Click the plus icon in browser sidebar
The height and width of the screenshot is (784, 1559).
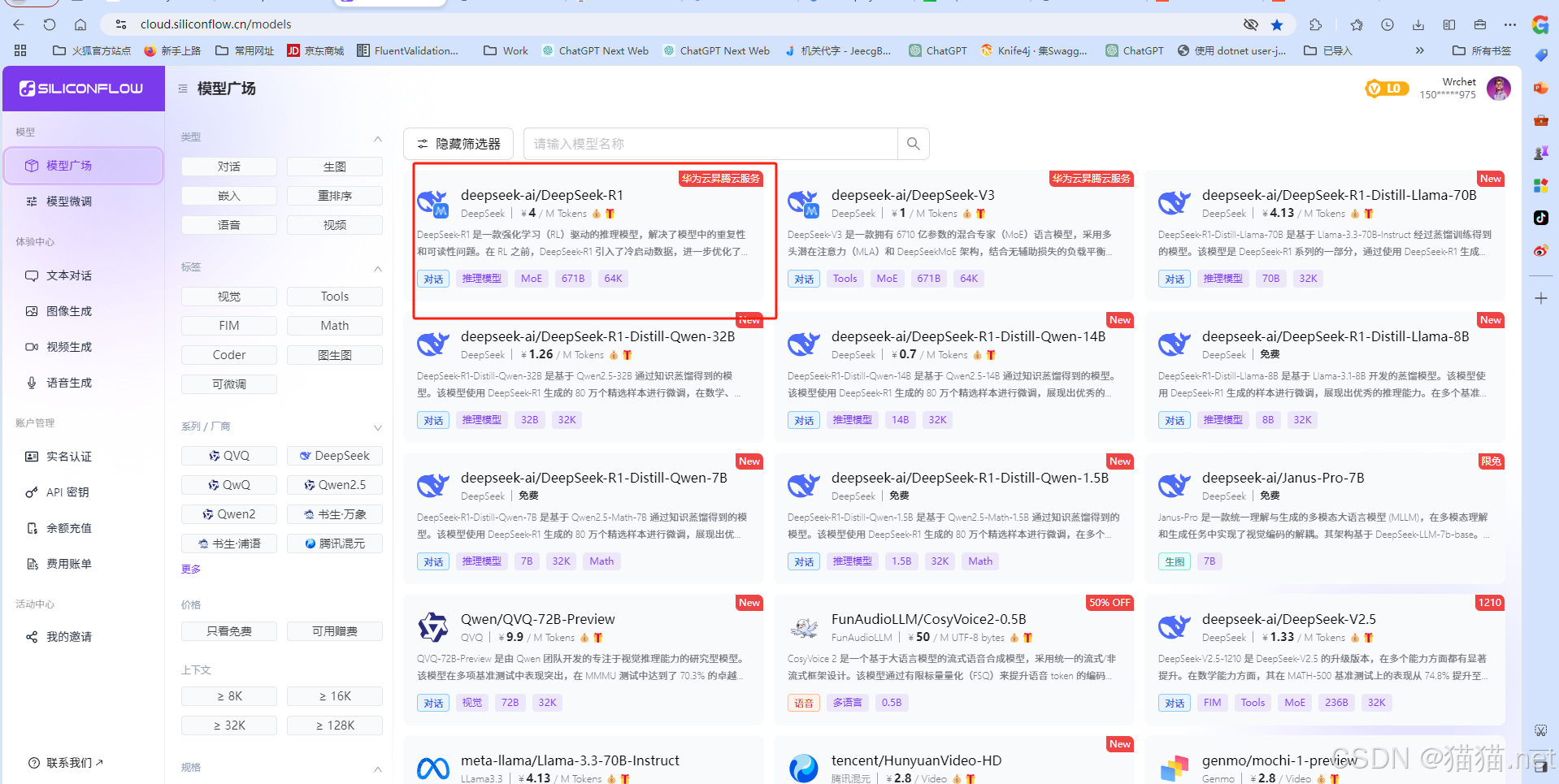coord(1541,298)
